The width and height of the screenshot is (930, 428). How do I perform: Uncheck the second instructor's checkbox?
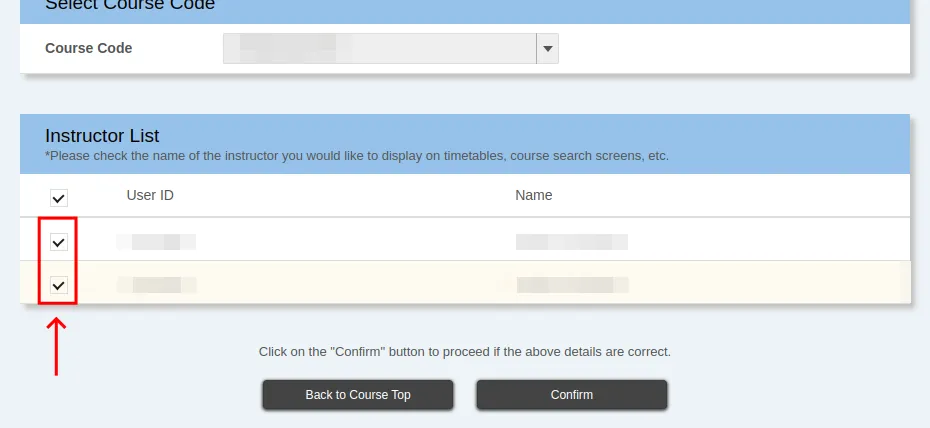click(x=59, y=286)
